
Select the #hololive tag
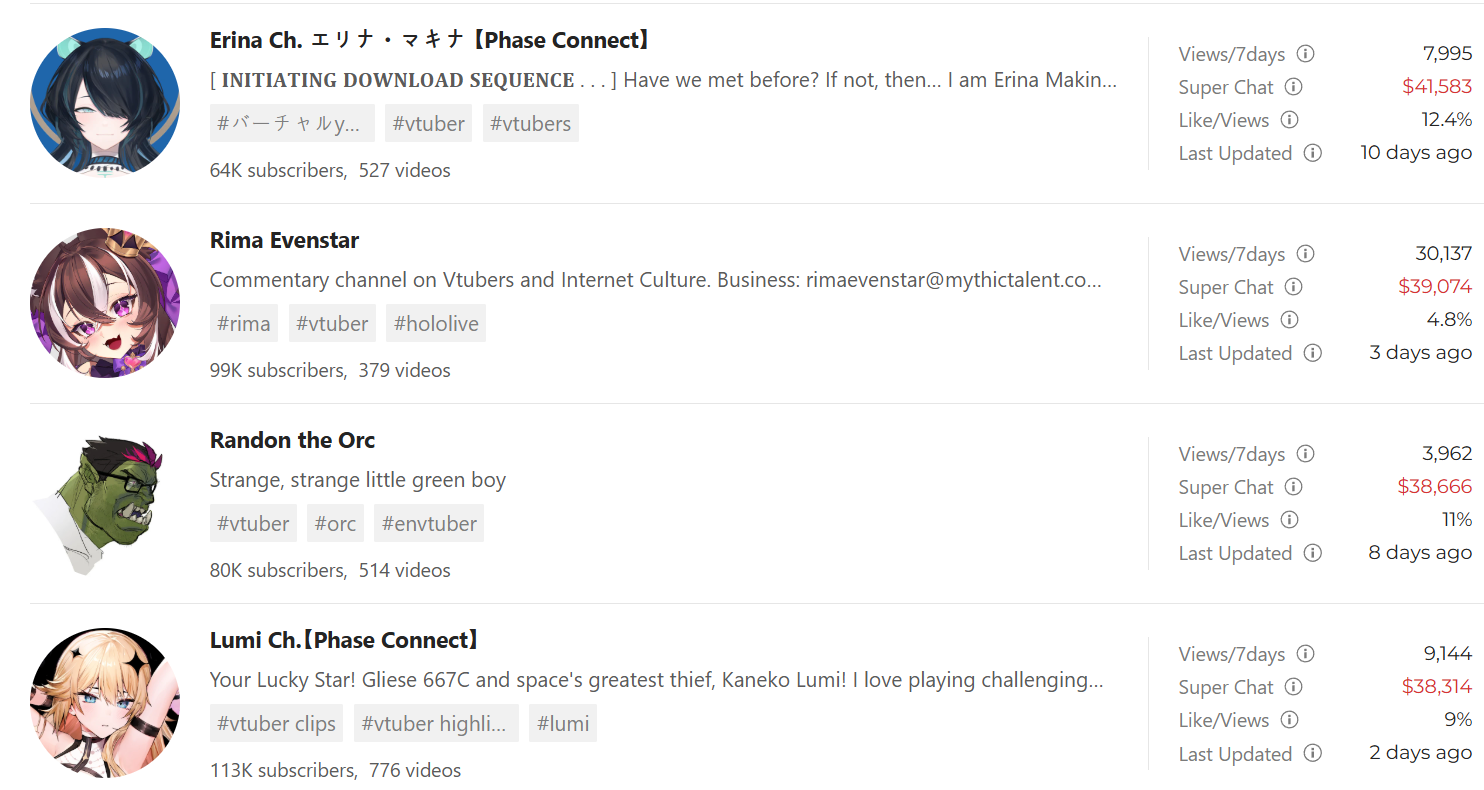(436, 323)
